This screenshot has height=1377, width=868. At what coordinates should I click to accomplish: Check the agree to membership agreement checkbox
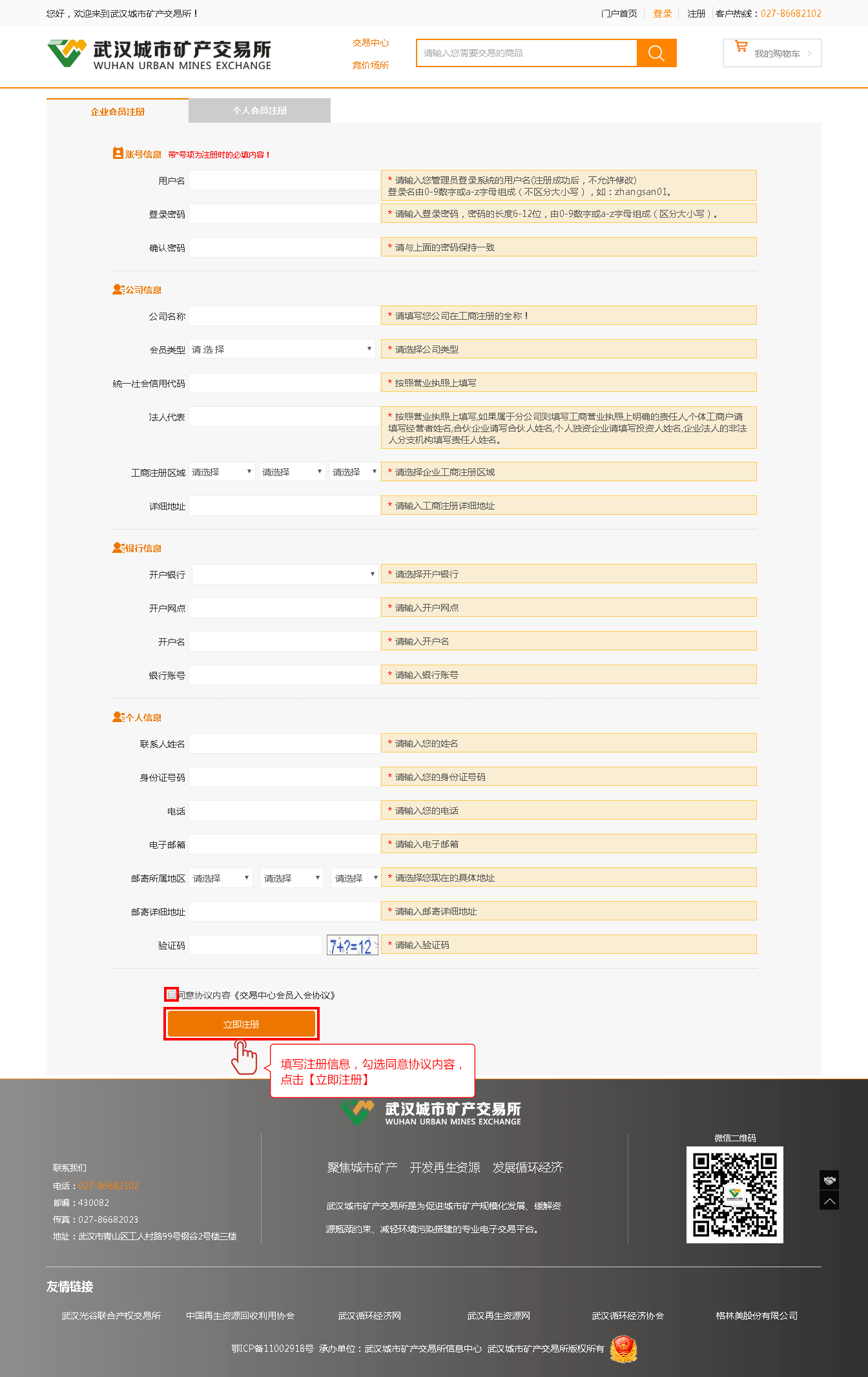tap(171, 995)
